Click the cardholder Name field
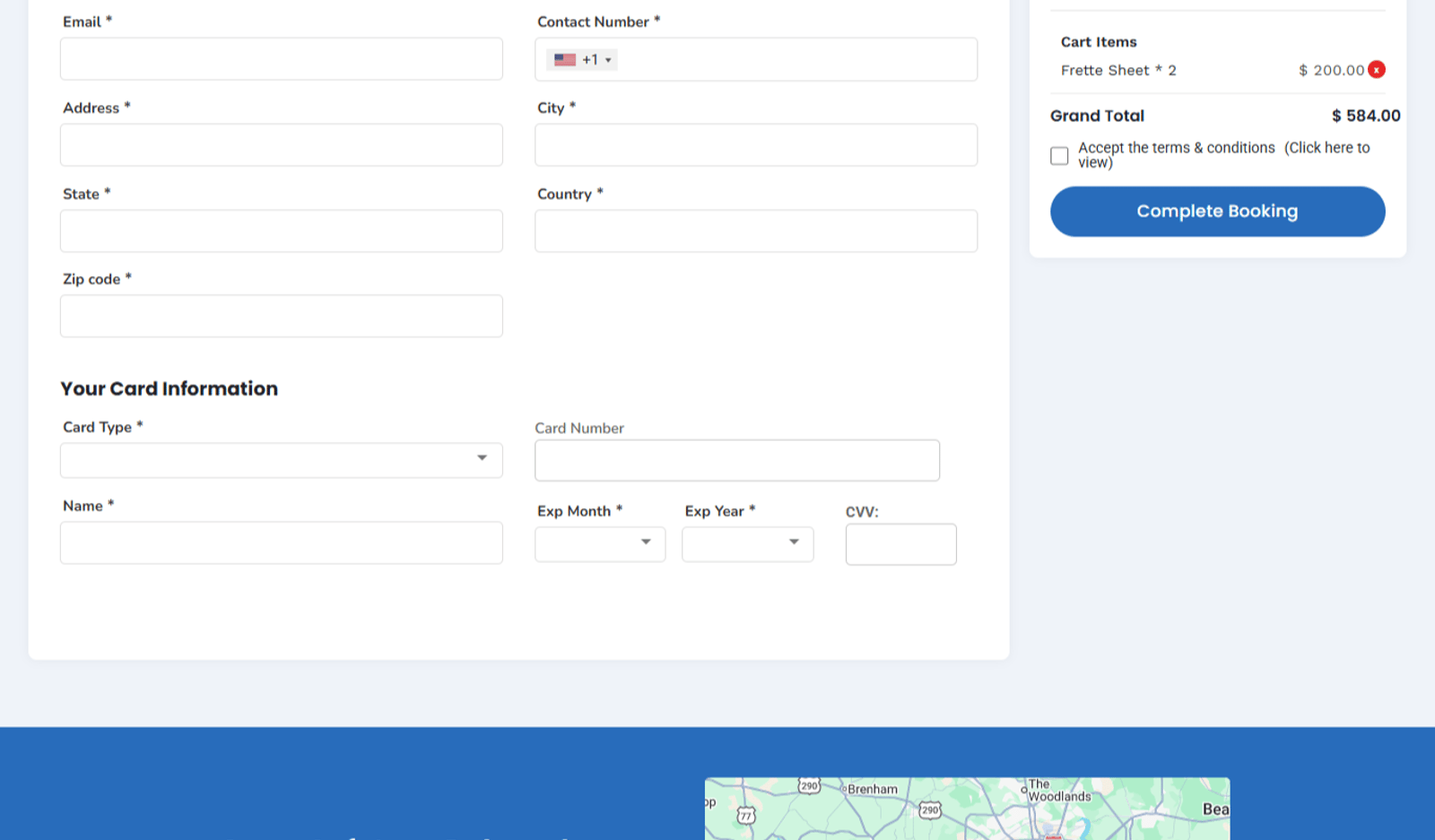 [282, 543]
